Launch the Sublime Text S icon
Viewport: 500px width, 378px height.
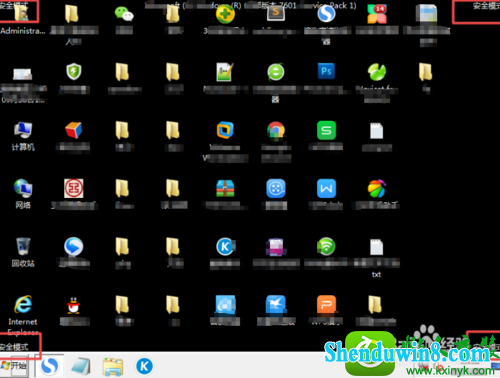[x=276, y=13]
